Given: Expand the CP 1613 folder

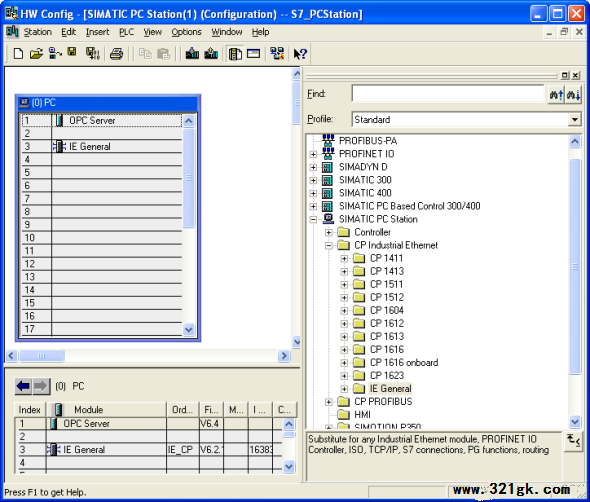Looking at the screenshot, I should click(x=344, y=337).
